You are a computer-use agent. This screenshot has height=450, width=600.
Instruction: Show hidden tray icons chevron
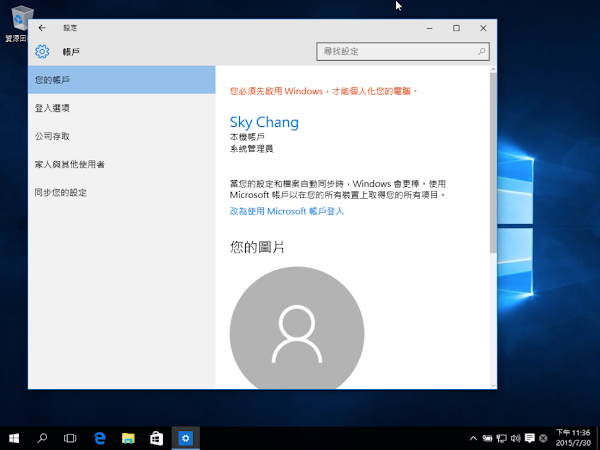(x=473, y=438)
